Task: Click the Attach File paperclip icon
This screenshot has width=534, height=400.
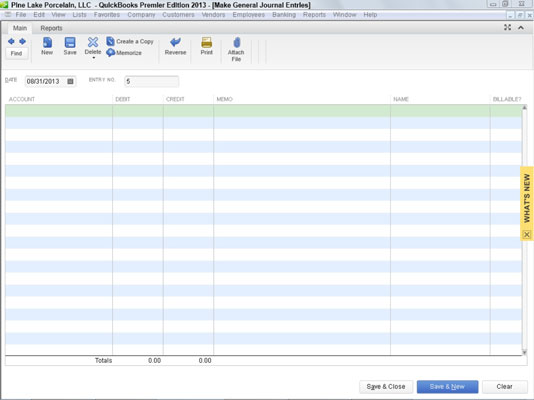Action: pos(237,43)
